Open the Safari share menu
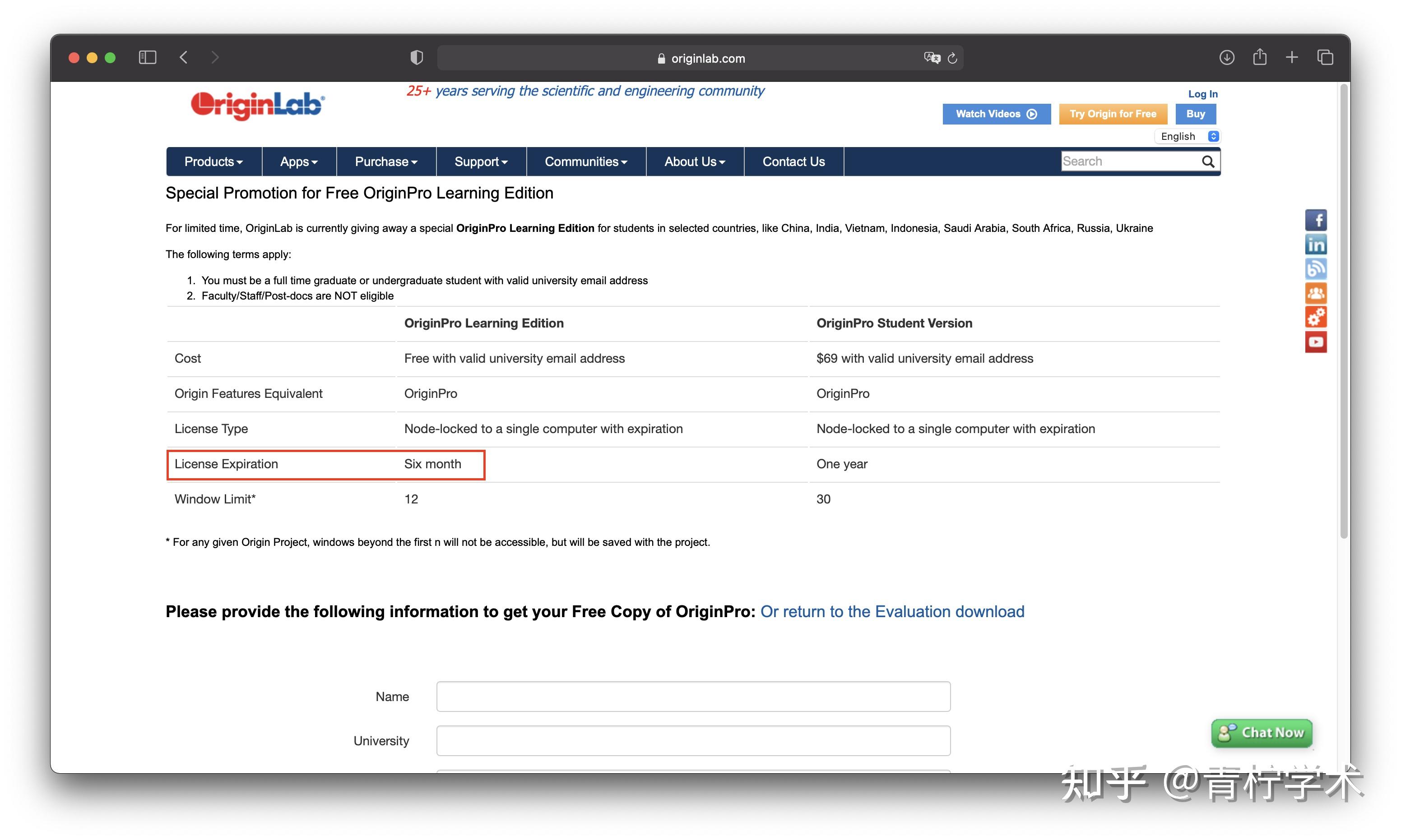The height and width of the screenshot is (840, 1401). pyautogui.click(x=1259, y=57)
